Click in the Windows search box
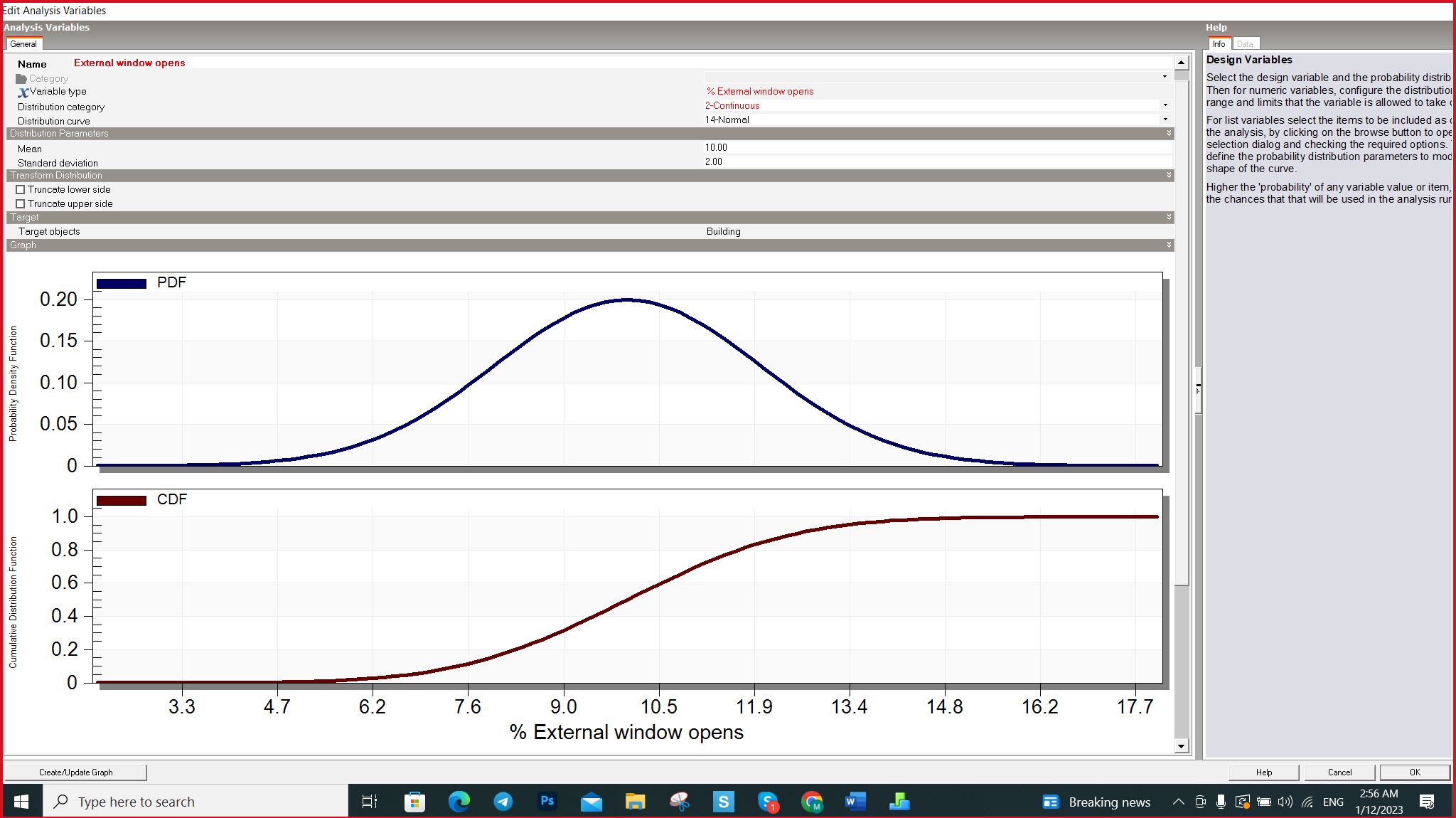The image size is (1456, 818). pos(196,802)
